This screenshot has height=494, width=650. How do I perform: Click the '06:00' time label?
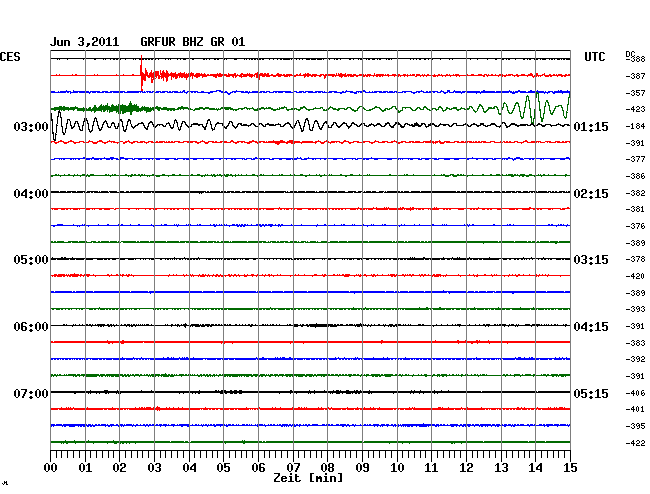tap(31, 327)
